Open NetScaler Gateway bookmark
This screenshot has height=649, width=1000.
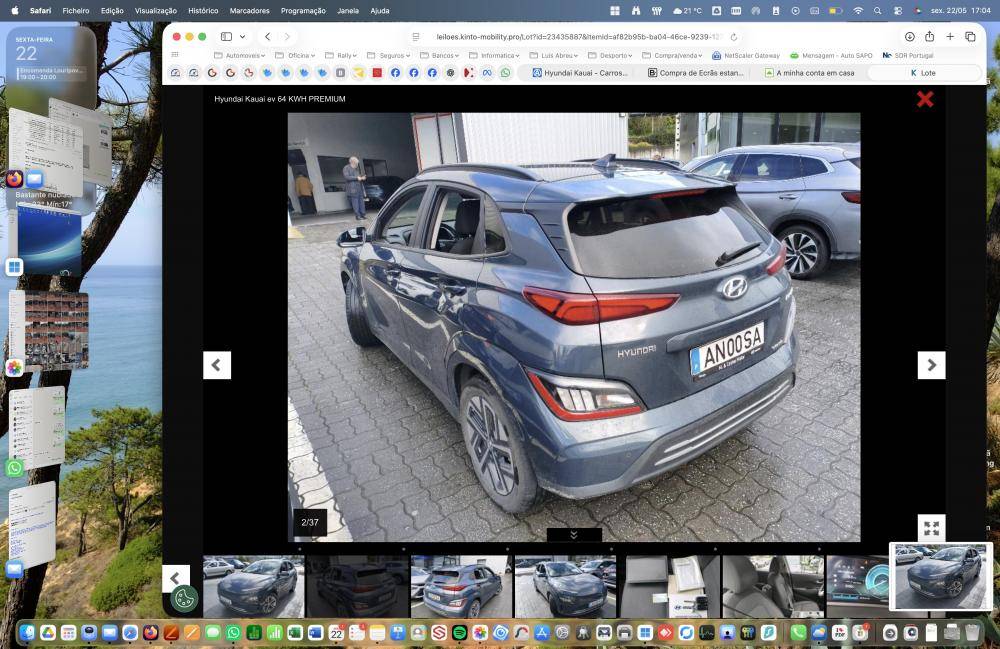click(x=746, y=55)
